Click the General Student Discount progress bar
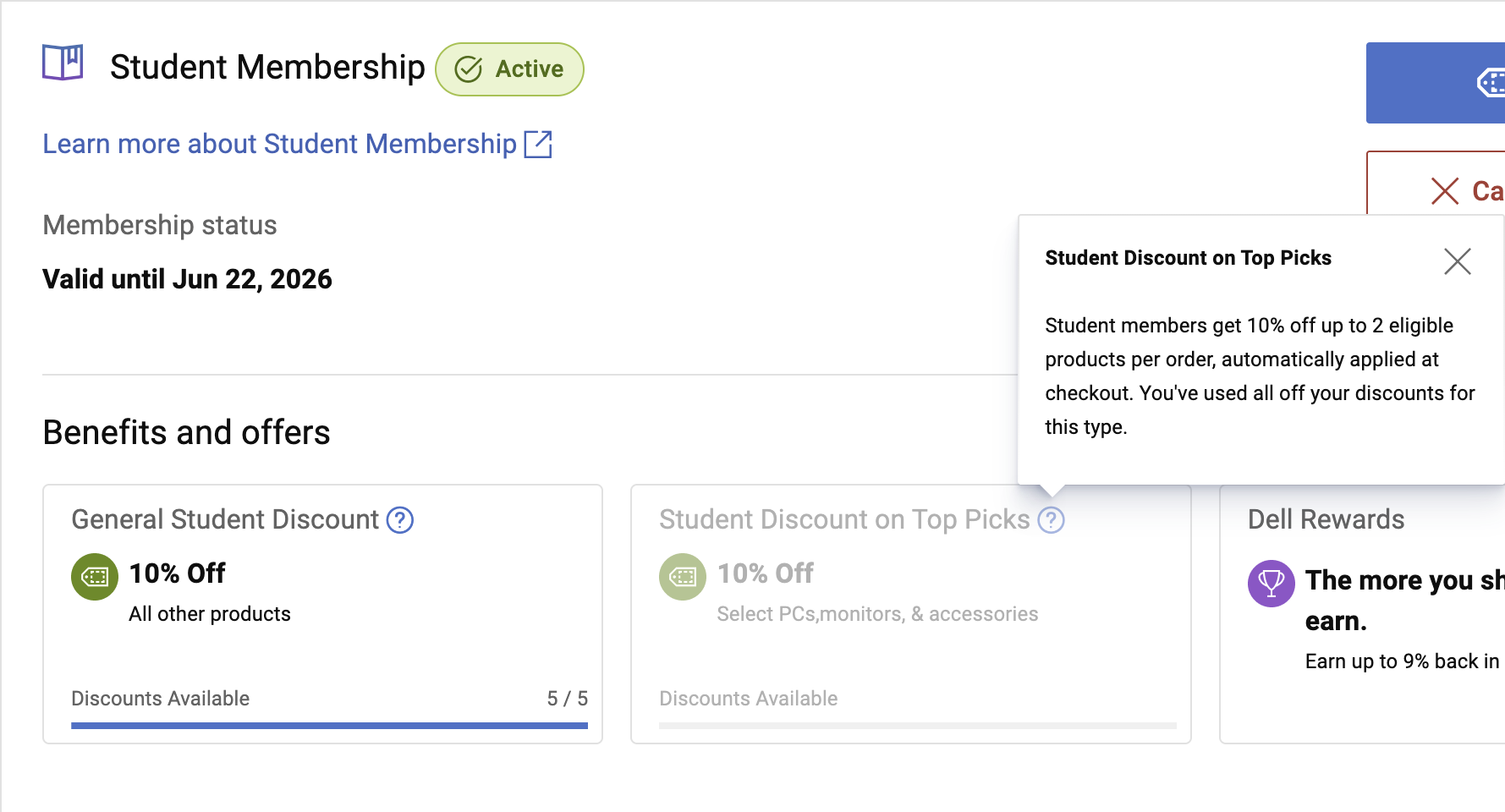Image resolution: width=1505 pixels, height=812 pixels. tap(329, 725)
